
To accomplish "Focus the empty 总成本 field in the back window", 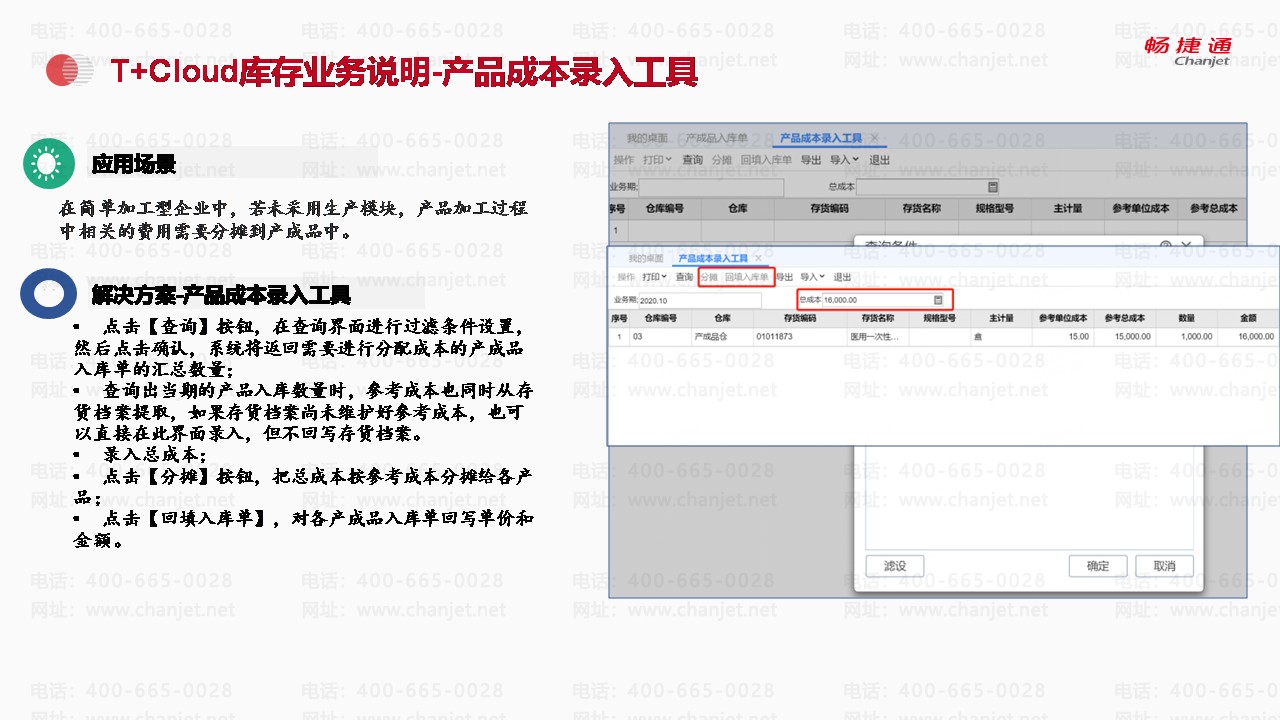I will coord(928,187).
